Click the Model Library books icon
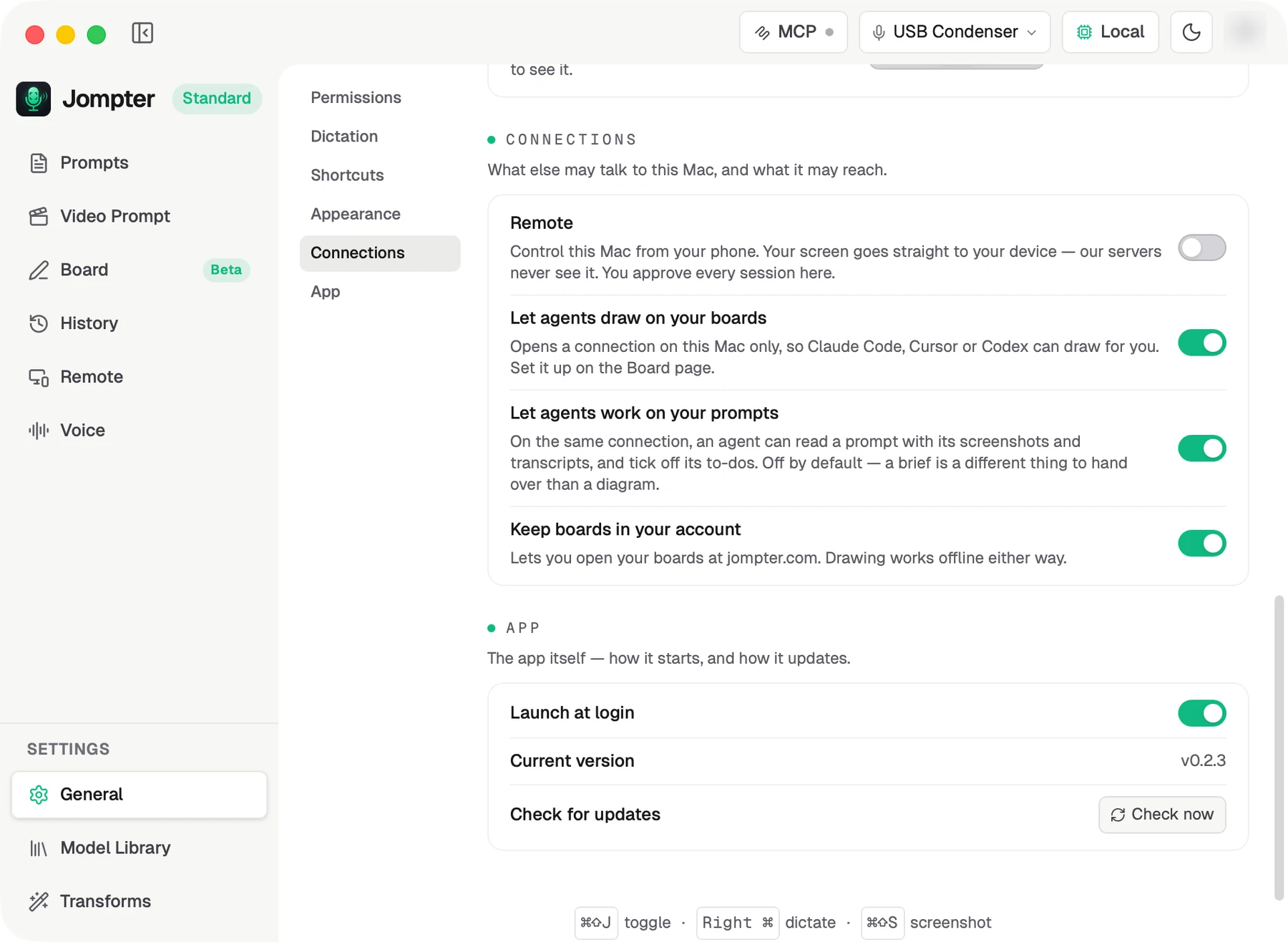The width and height of the screenshot is (1288, 942). pos(39,848)
